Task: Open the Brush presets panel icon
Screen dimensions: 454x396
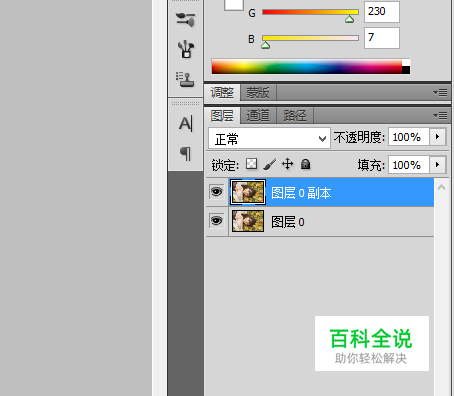Action: pyautogui.click(x=186, y=20)
